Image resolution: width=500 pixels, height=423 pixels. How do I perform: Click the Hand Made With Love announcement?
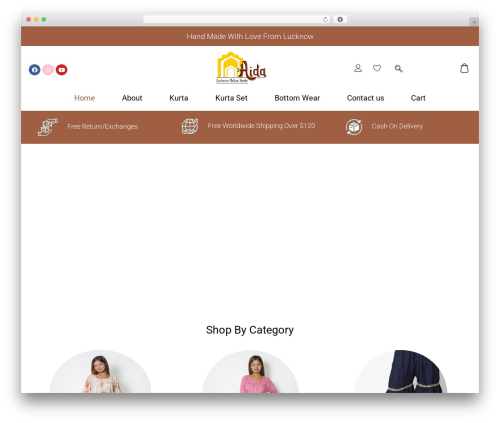250,36
